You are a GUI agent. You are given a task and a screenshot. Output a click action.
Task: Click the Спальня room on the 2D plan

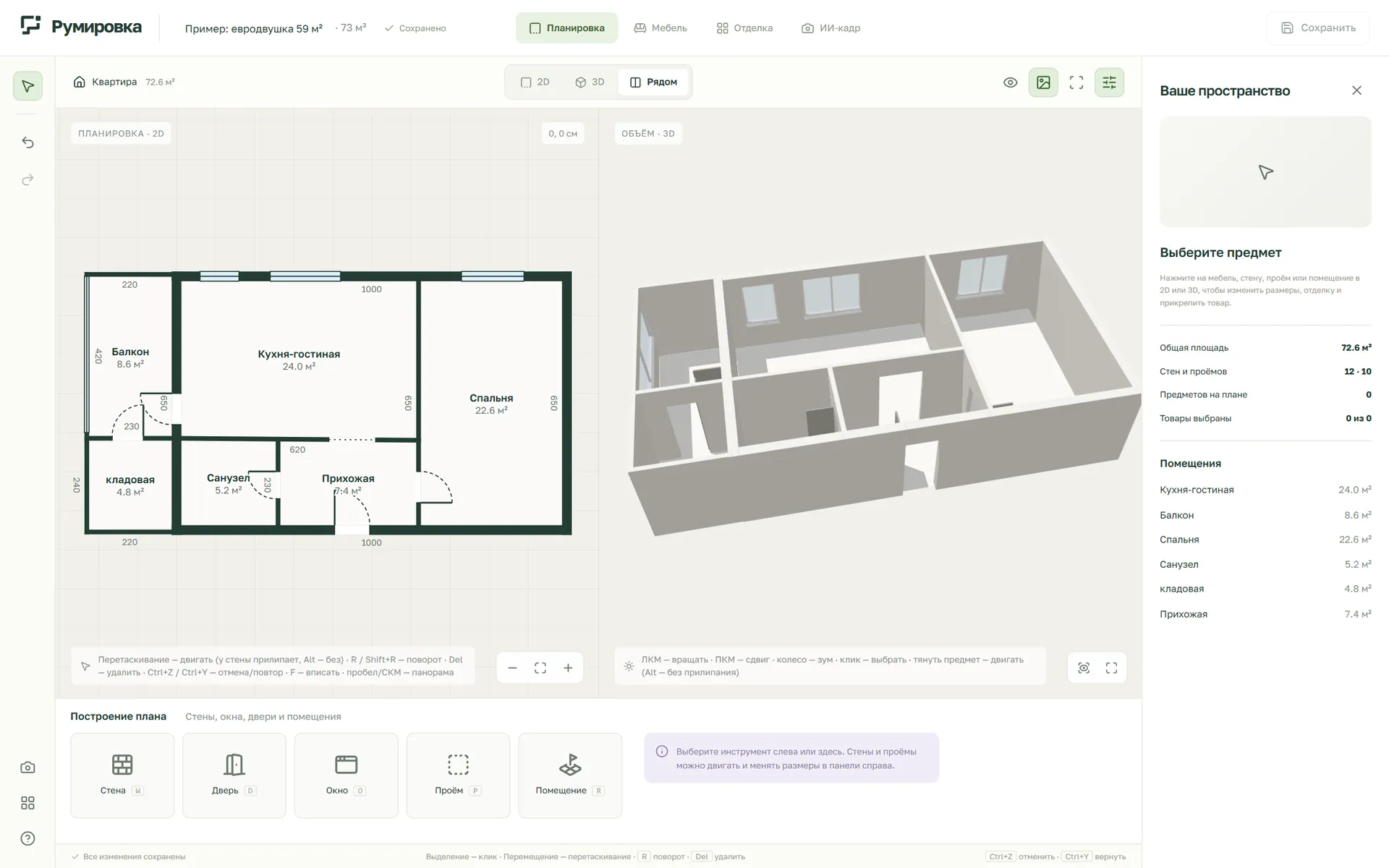point(491,403)
